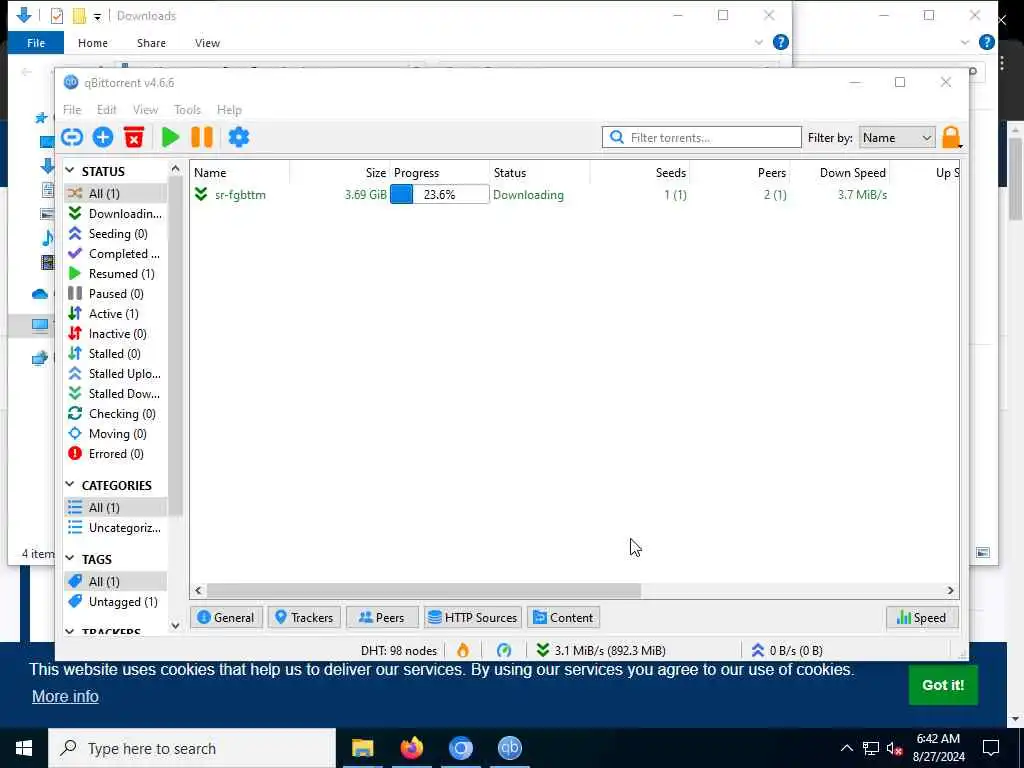Viewport: 1024px width, 768px height.
Task: Open the Quick Access Toolbar dropdown arrow
Action: pos(97,17)
